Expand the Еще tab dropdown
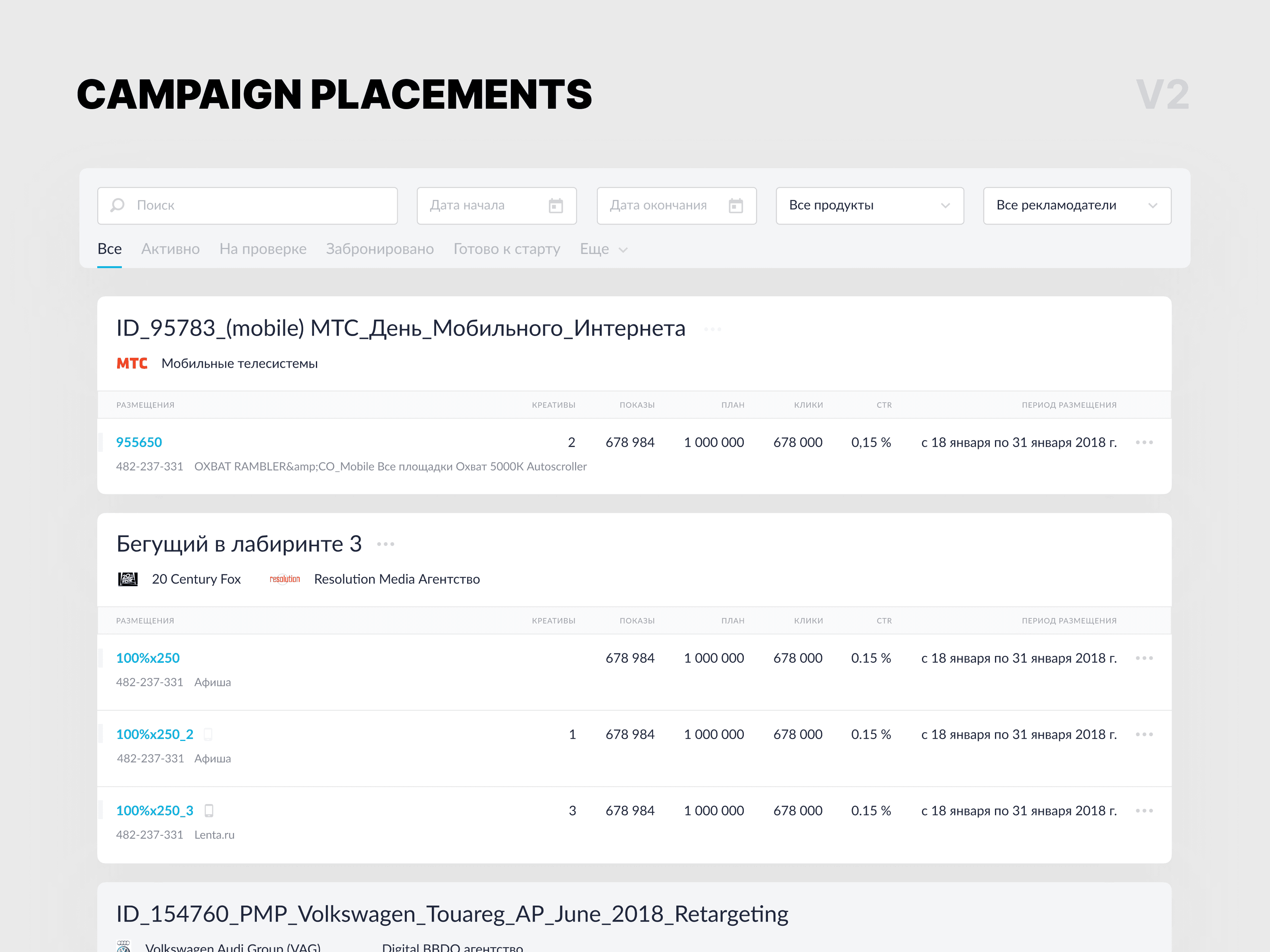This screenshot has width=1270, height=952. click(x=603, y=249)
